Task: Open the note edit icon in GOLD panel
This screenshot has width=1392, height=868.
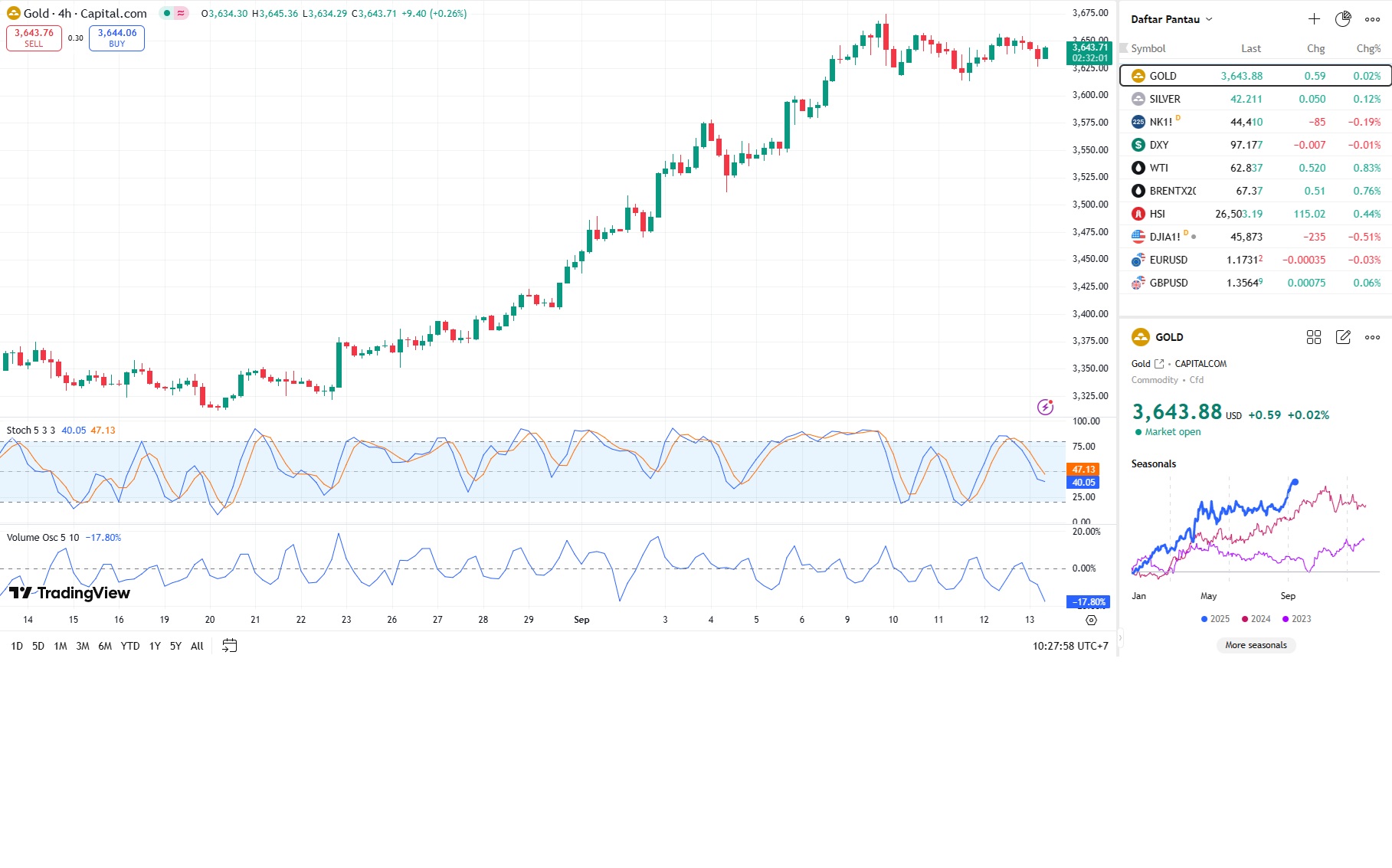Action: (1343, 337)
